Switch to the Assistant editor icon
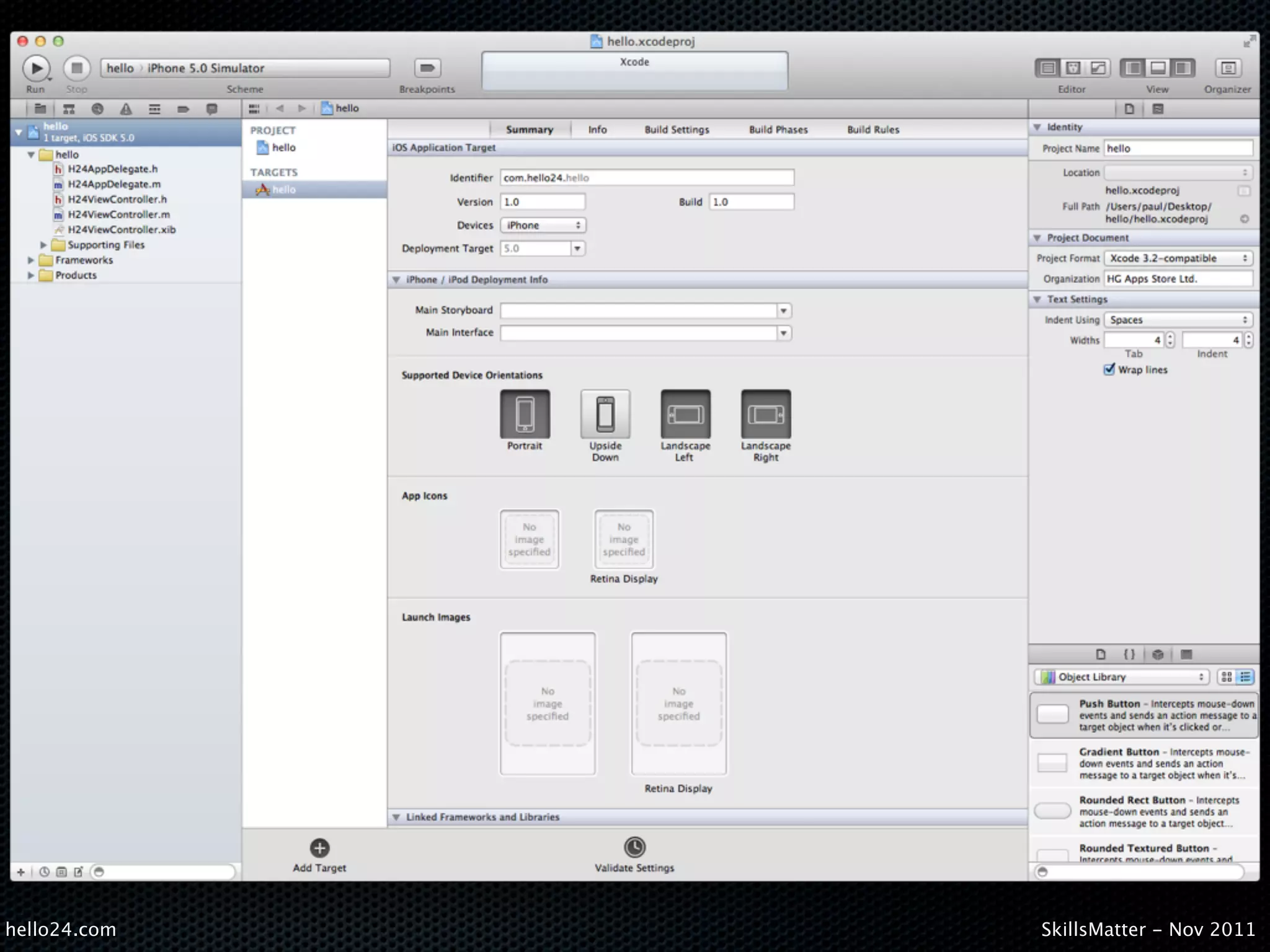 point(1073,68)
